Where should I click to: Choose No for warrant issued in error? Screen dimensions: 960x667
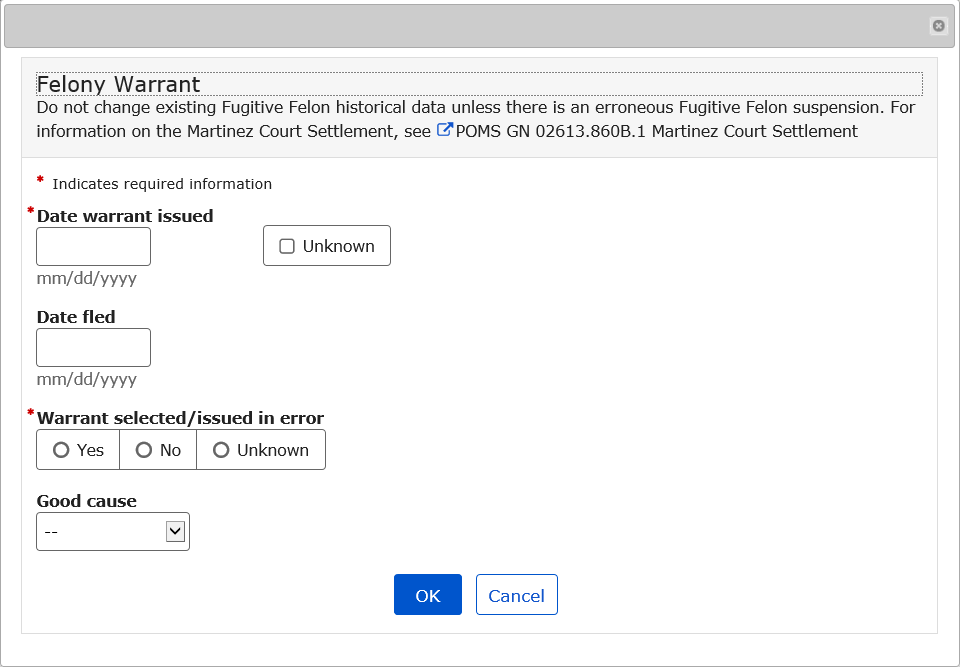144,450
